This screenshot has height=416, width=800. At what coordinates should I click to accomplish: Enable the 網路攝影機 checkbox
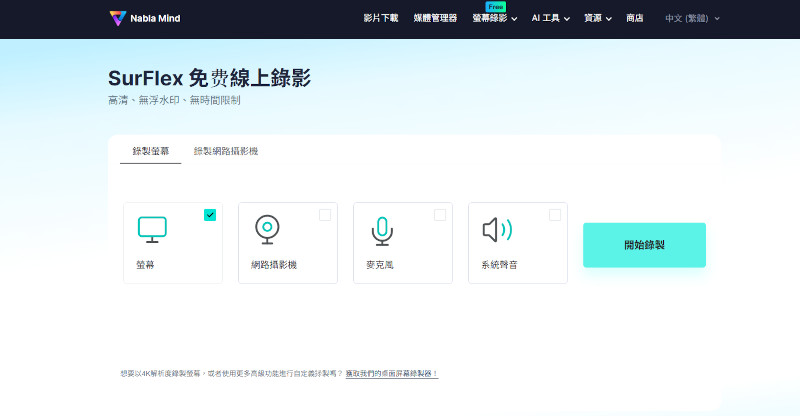pos(325,215)
